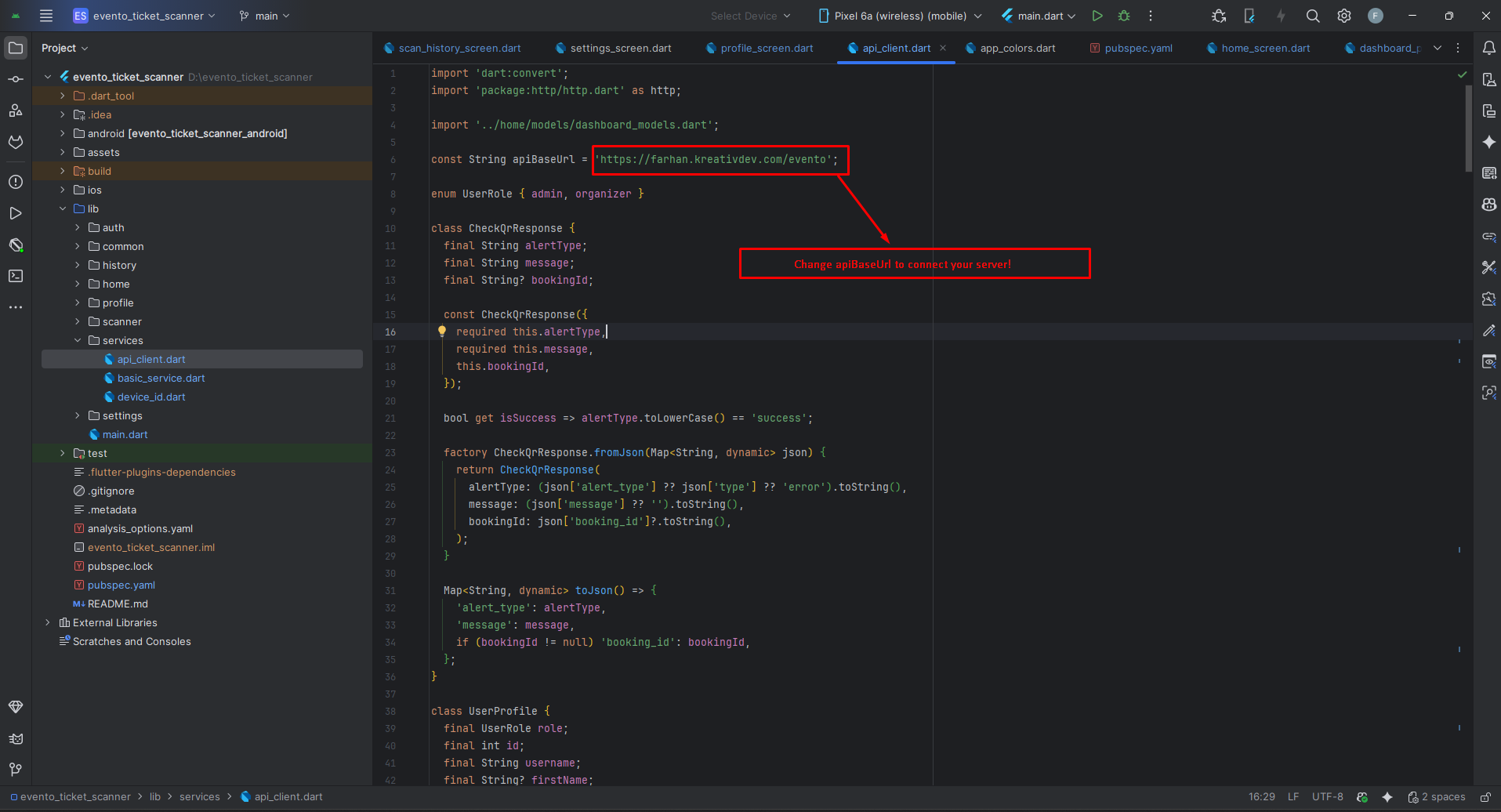The height and width of the screenshot is (812, 1501).
Task: Switch to pubspec.yaml tab
Action: pos(1131,48)
